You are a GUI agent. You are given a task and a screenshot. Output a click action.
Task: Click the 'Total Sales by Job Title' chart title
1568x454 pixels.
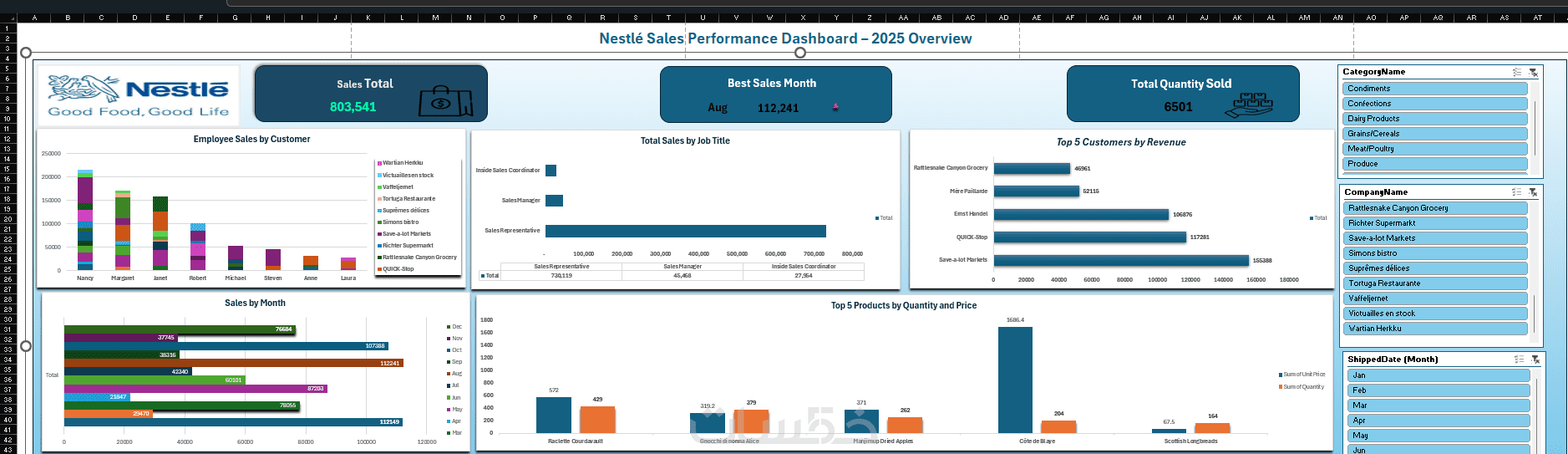click(x=685, y=141)
